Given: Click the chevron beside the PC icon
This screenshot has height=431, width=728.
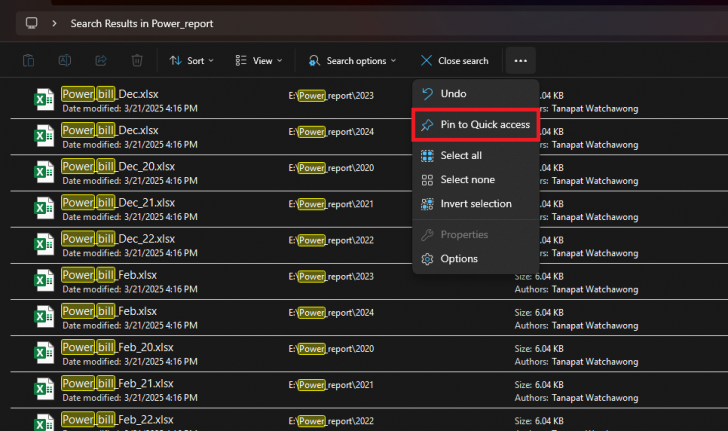Looking at the screenshot, I should coord(54,23).
